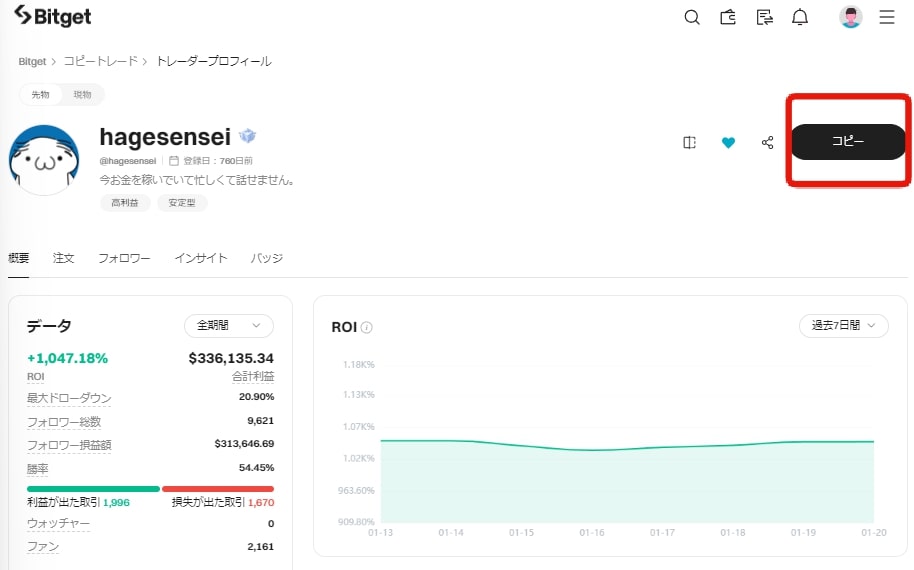Click the trader bio text
The height and width of the screenshot is (570, 914).
point(196,181)
